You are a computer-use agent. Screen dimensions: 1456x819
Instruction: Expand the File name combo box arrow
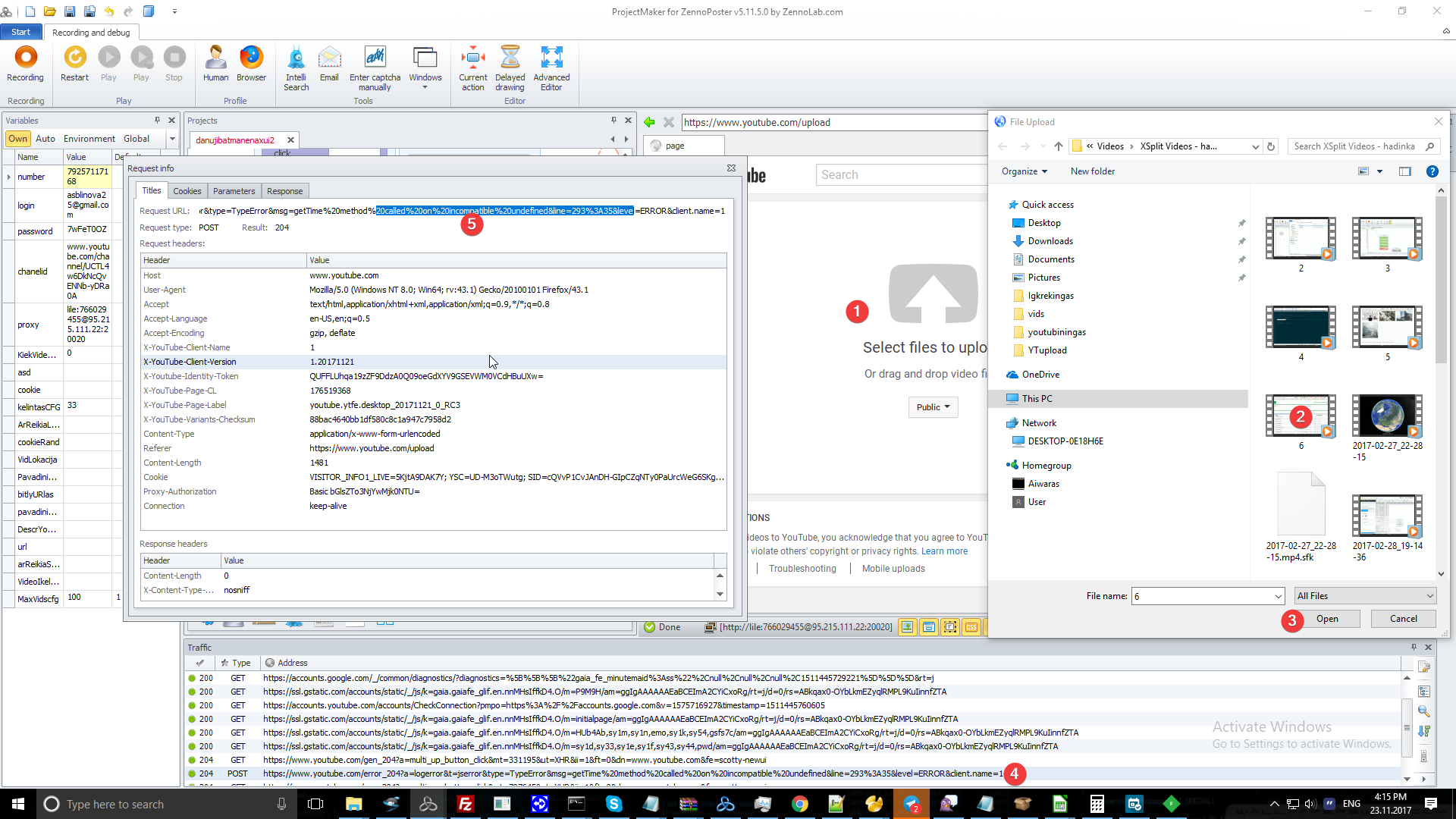coord(1279,596)
